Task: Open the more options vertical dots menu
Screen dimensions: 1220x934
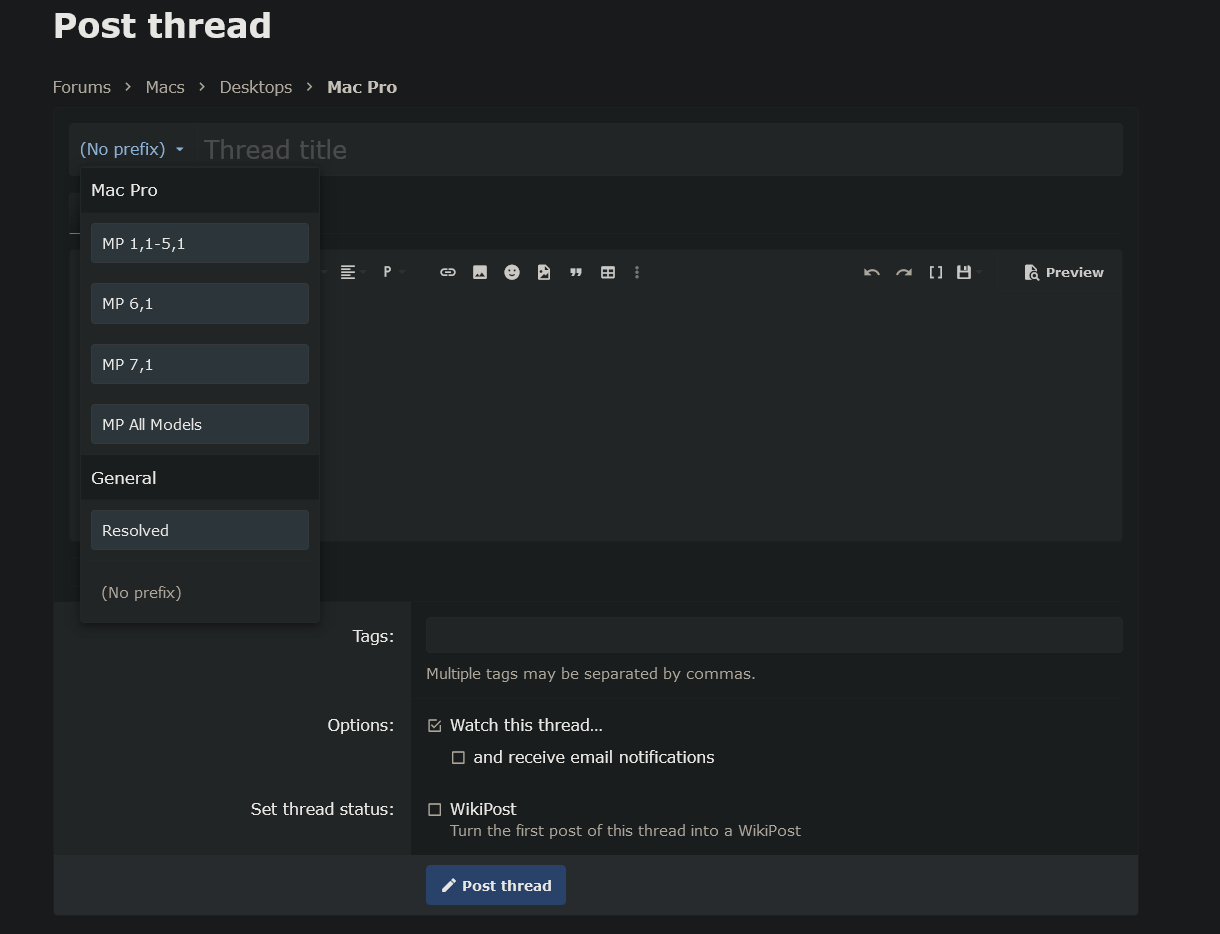Action: (x=637, y=272)
